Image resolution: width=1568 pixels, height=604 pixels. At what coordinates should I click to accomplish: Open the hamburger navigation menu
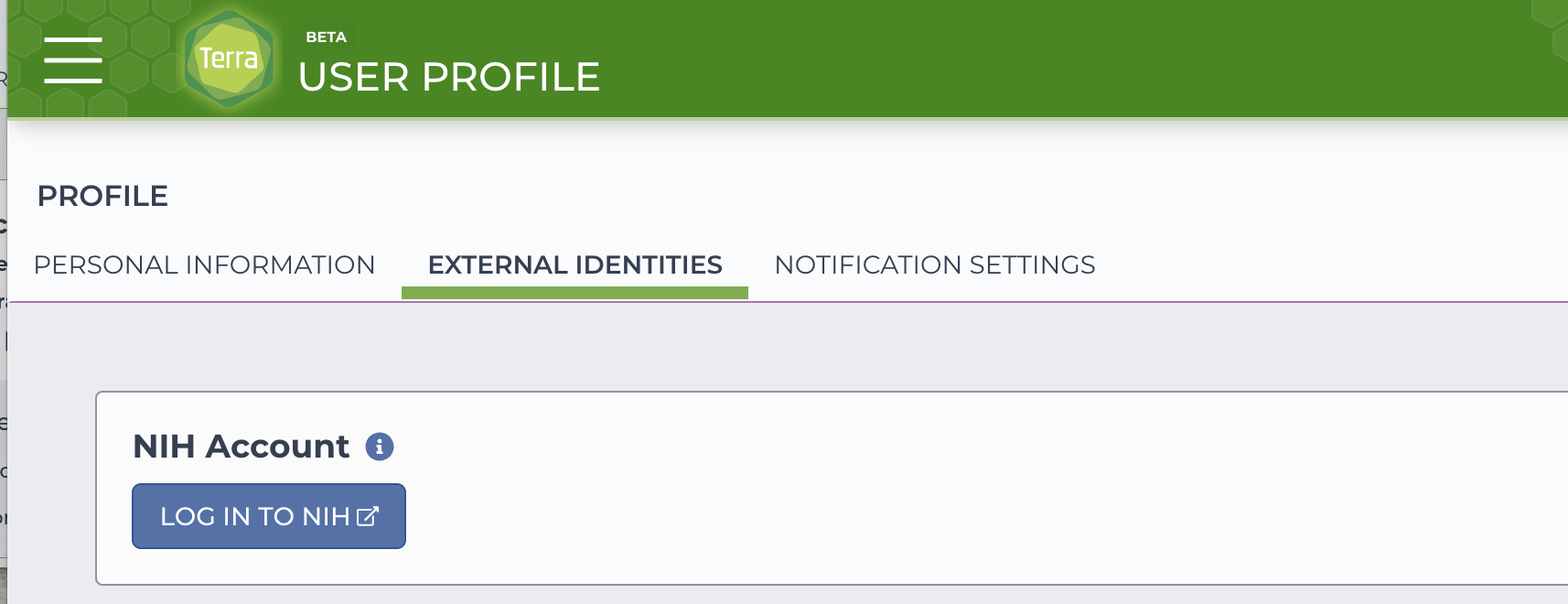point(73,60)
